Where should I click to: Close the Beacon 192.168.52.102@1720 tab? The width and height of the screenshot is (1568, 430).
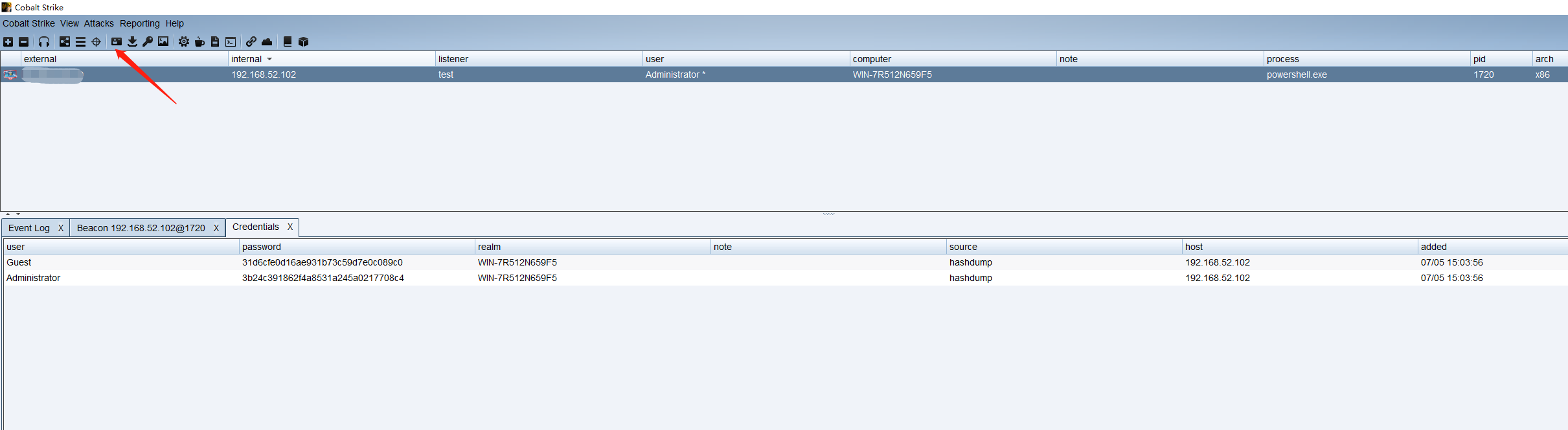[x=216, y=228]
